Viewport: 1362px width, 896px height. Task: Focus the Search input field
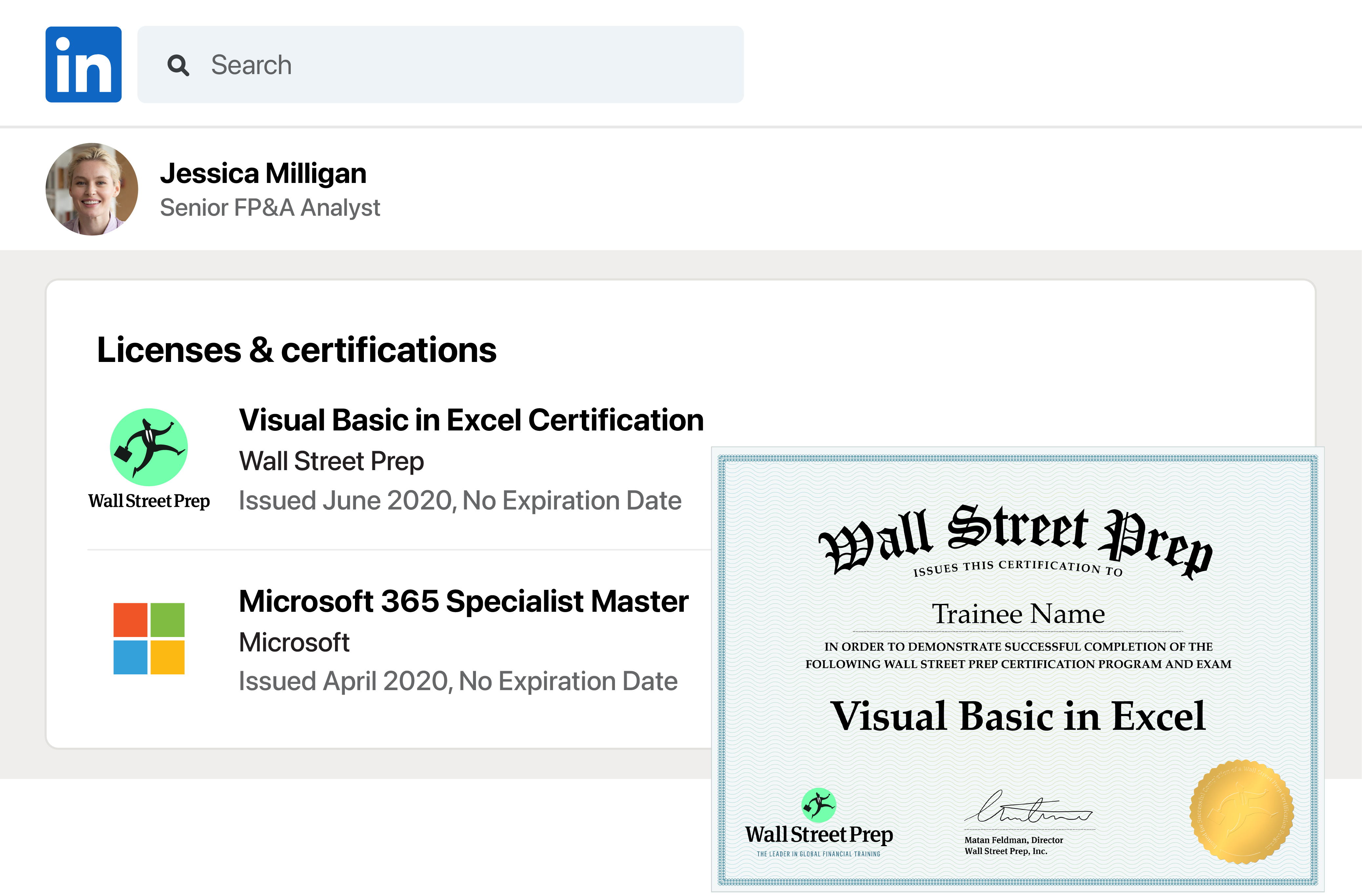(x=441, y=65)
